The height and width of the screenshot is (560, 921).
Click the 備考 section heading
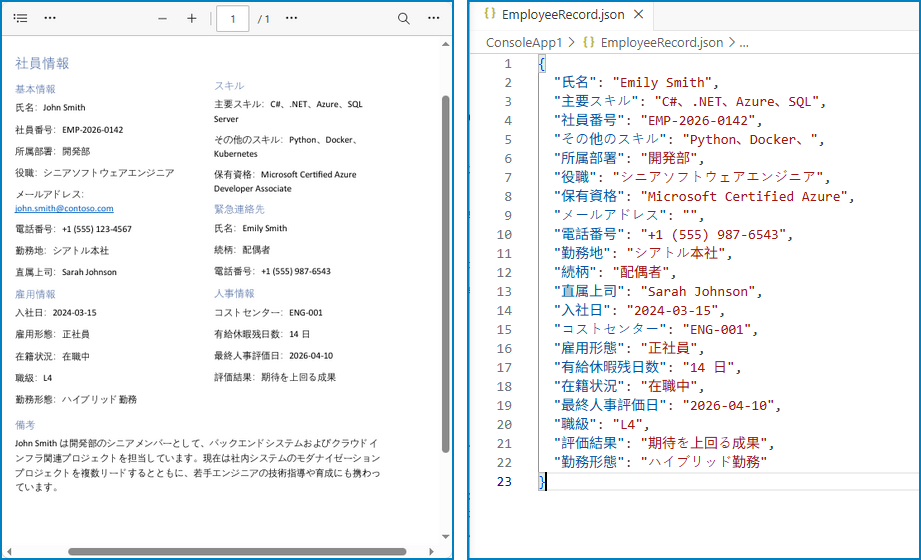point(25,425)
